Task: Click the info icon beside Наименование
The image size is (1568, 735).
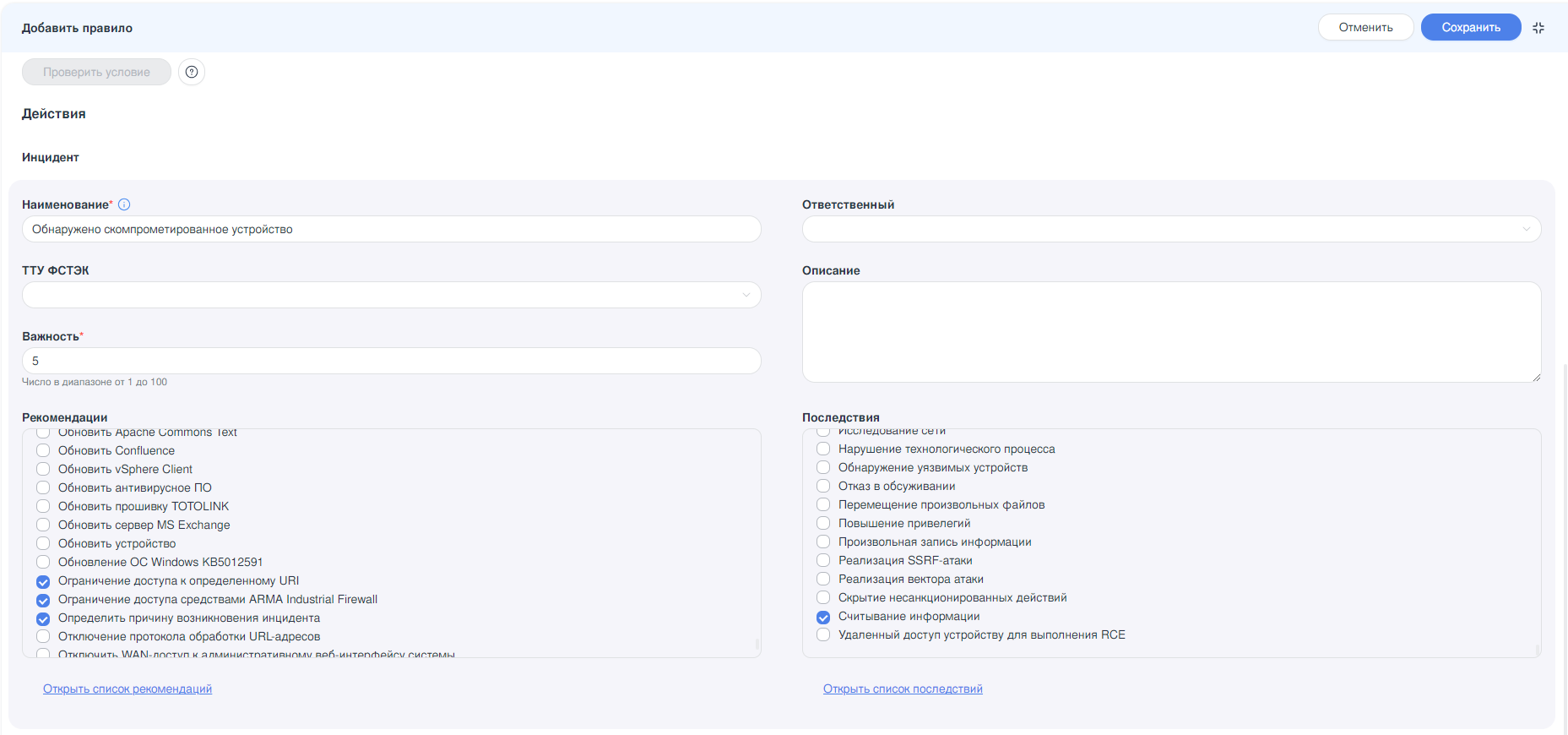Action: coord(124,204)
